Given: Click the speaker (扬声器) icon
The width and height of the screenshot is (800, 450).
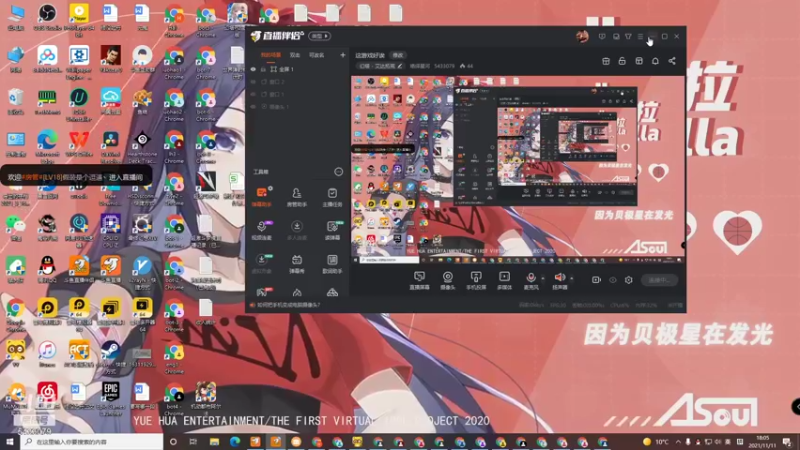Looking at the screenshot, I should click(x=560, y=278).
